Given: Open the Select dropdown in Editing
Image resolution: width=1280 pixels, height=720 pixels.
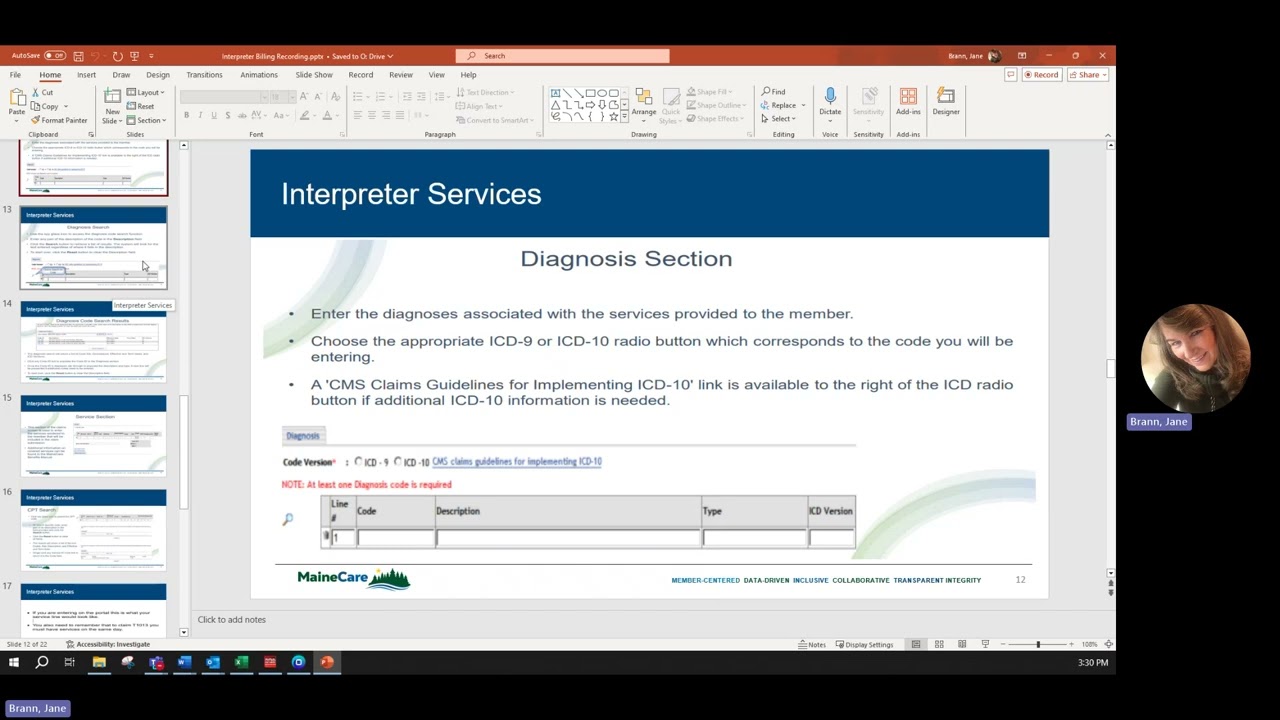Looking at the screenshot, I should (x=778, y=119).
